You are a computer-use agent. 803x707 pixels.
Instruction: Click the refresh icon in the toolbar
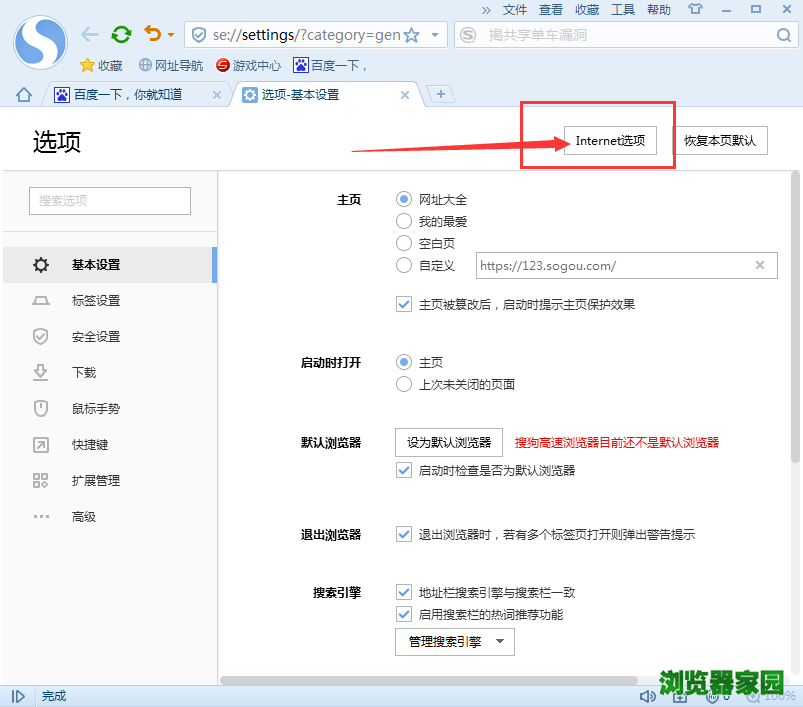(121, 33)
